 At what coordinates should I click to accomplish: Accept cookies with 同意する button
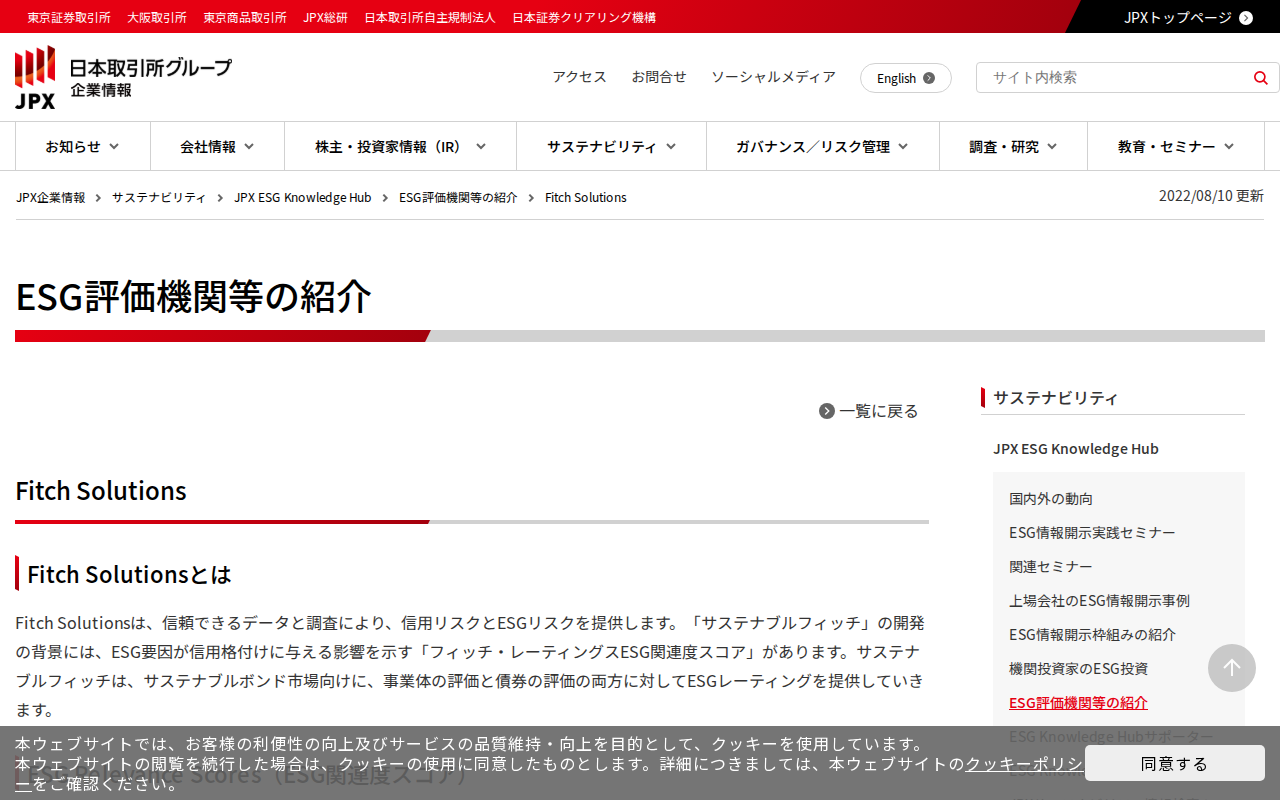coord(1175,763)
